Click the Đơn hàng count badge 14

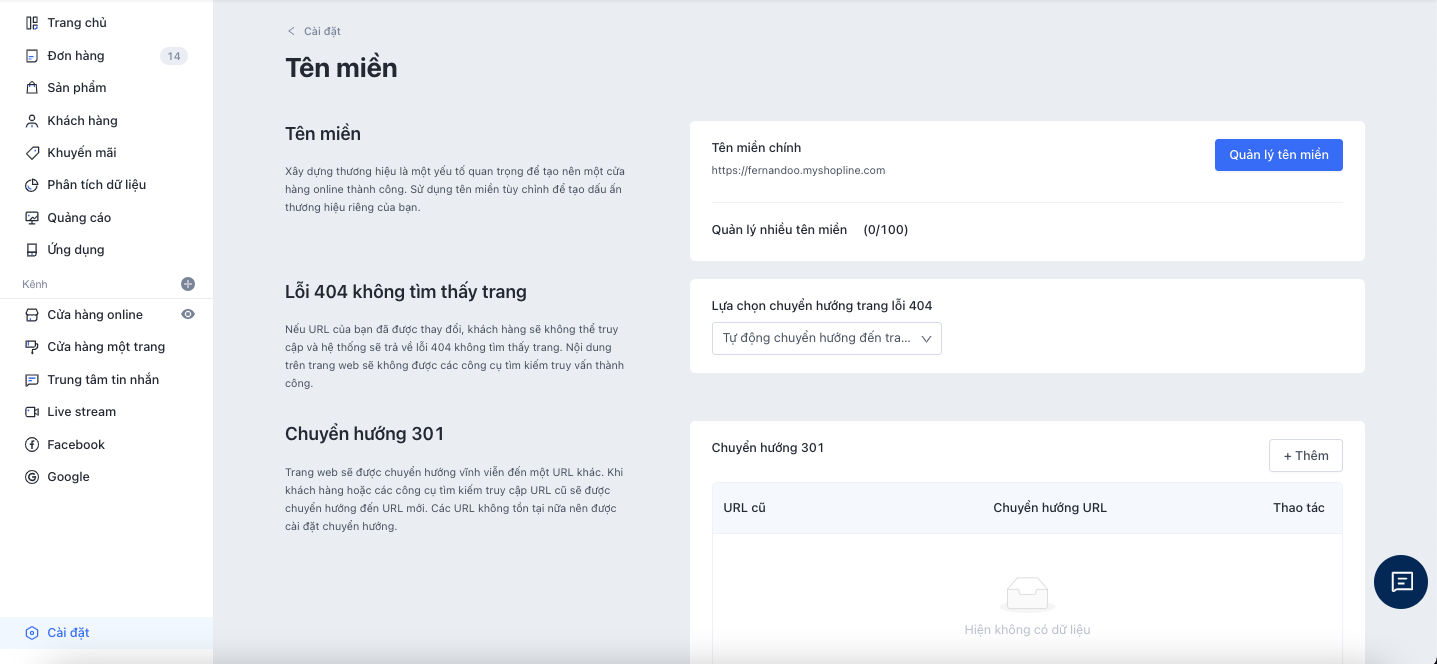pos(174,56)
